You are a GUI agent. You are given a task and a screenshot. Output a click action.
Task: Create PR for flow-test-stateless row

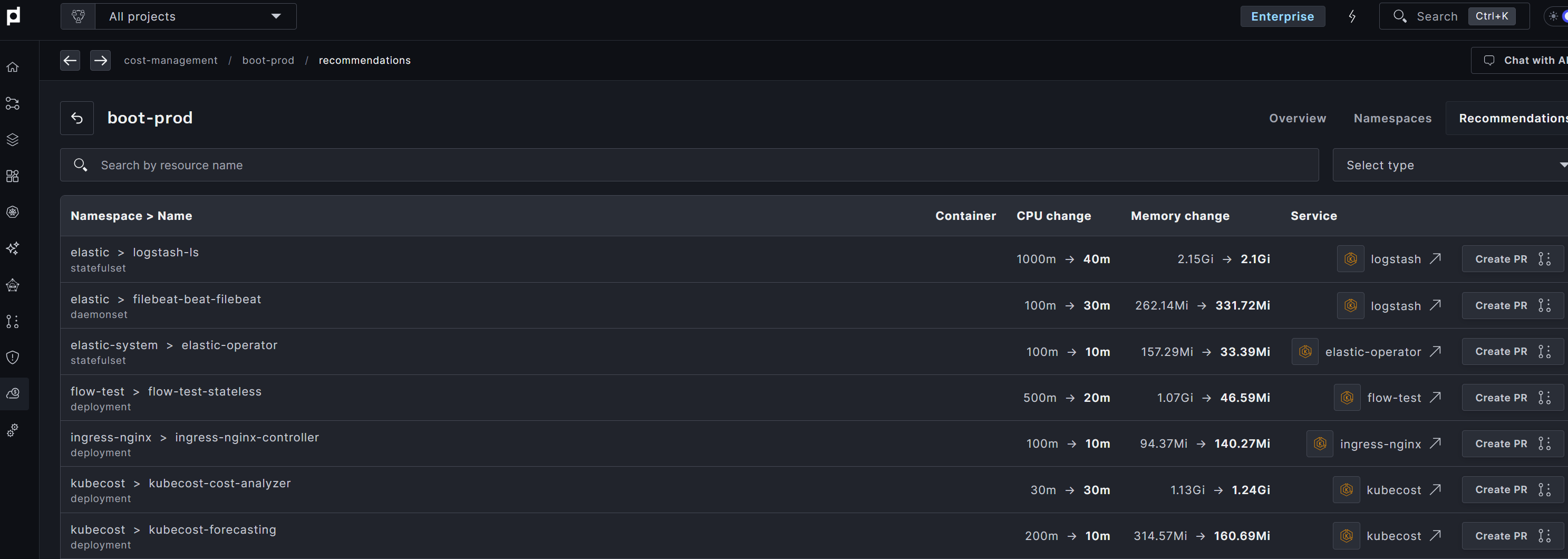coord(1512,398)
